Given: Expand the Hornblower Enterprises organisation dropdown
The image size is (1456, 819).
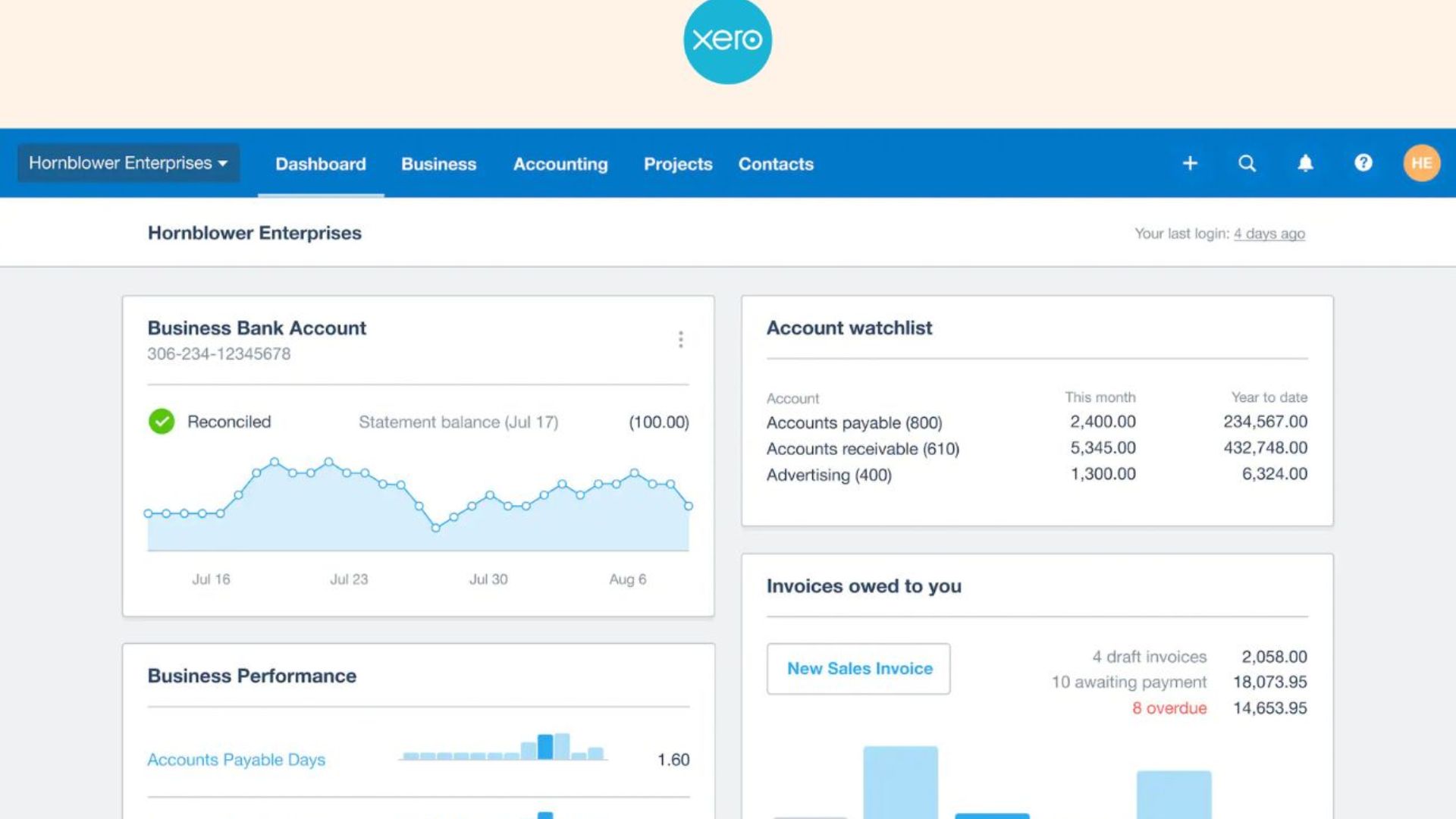Looking at the screenshot, I should tap(128, 163).
